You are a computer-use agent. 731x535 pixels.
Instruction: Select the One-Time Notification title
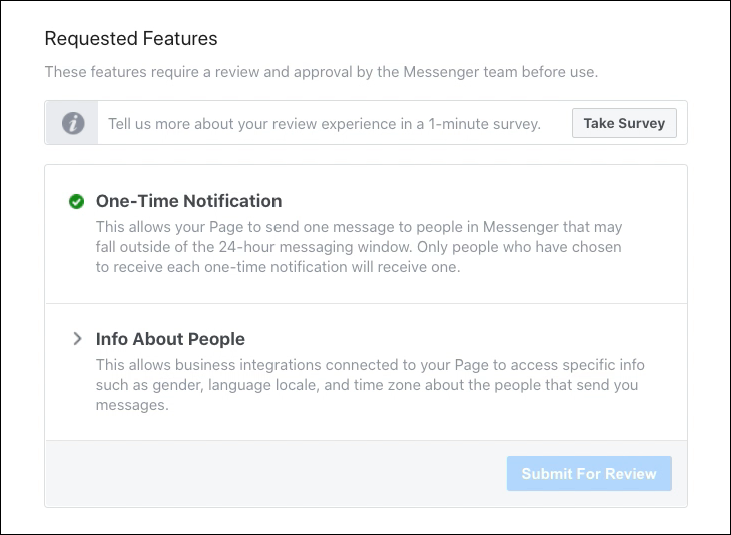tap(189, 201)
